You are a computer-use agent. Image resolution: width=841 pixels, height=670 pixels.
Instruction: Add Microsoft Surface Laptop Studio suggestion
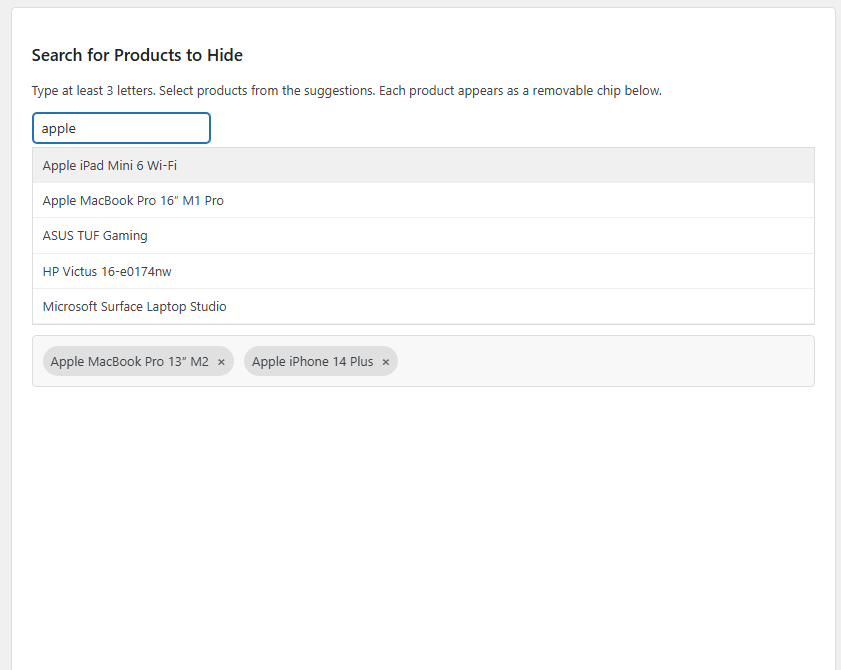pyautogui.click(x=423, y=306)
